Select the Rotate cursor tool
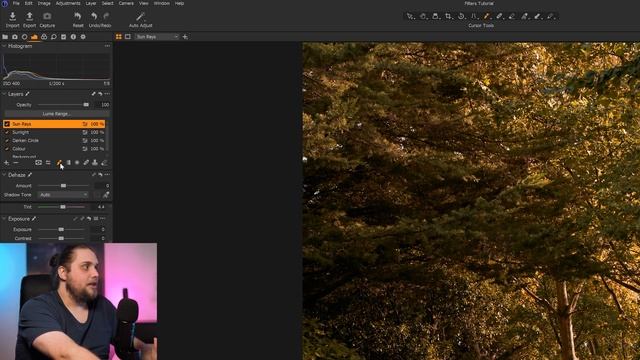 (461, 16)
